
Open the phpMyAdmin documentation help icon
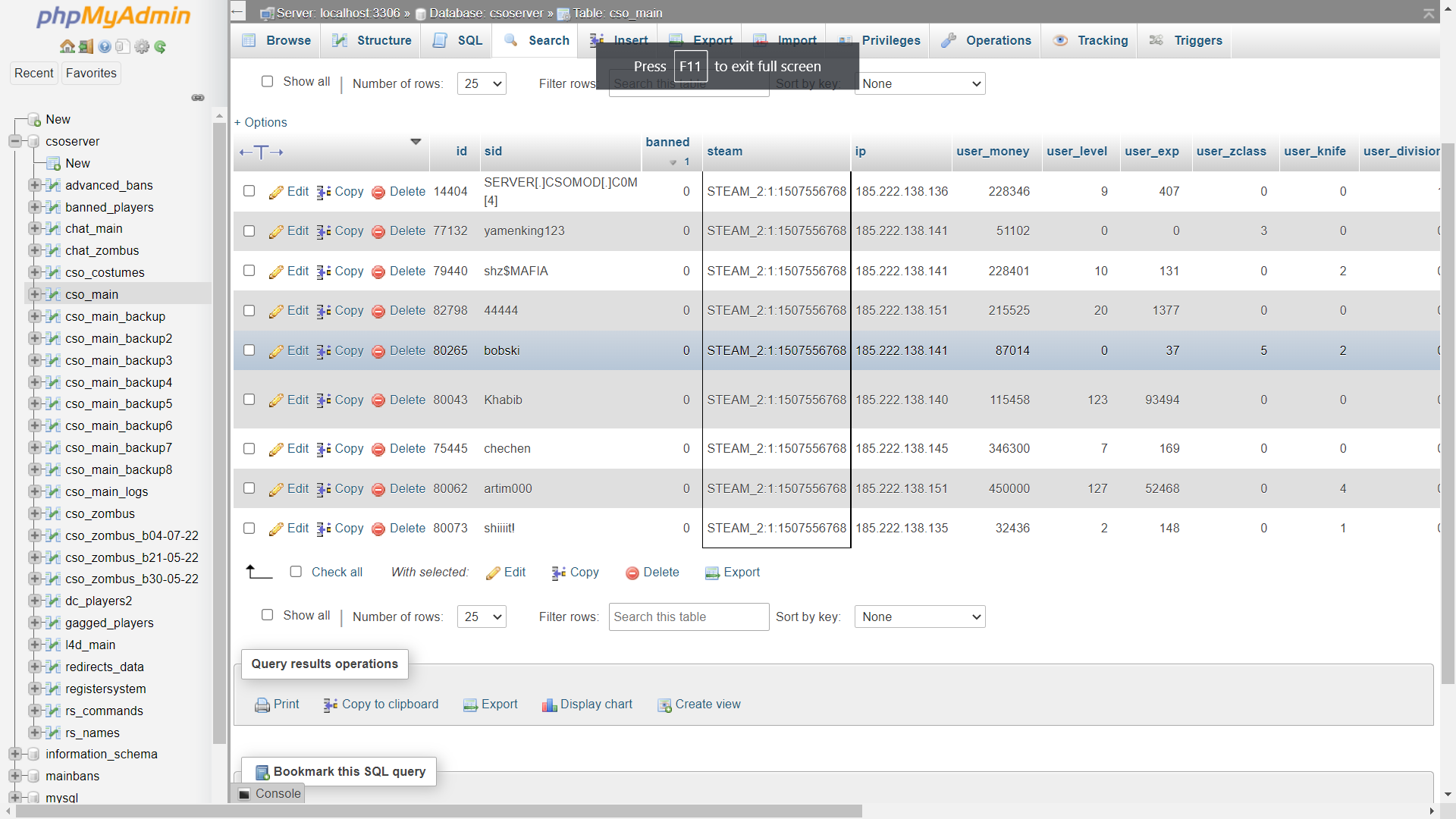(105, 47)
